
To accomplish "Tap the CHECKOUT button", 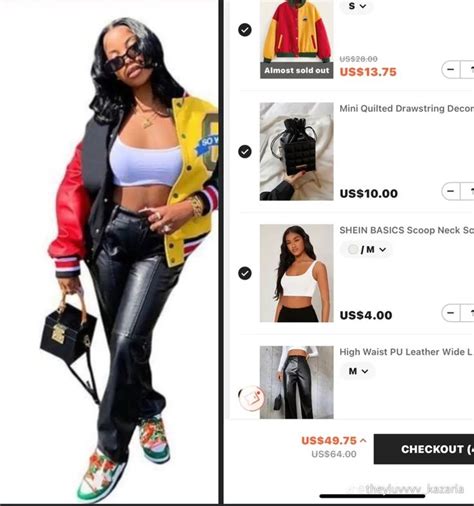I will point(424,449).
